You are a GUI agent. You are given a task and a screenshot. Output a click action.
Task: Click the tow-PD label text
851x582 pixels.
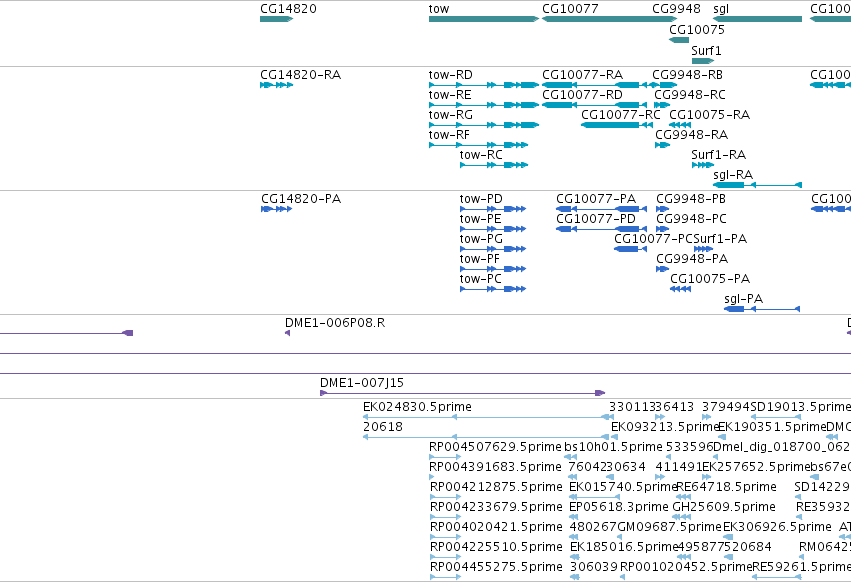(x=481, y=199)
